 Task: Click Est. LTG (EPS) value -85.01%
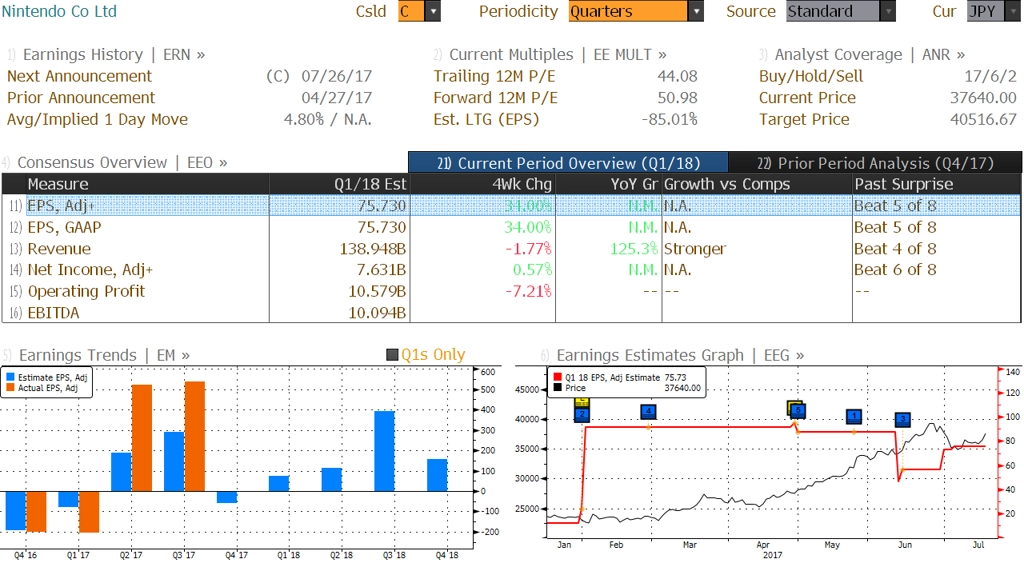coord(669,120)
